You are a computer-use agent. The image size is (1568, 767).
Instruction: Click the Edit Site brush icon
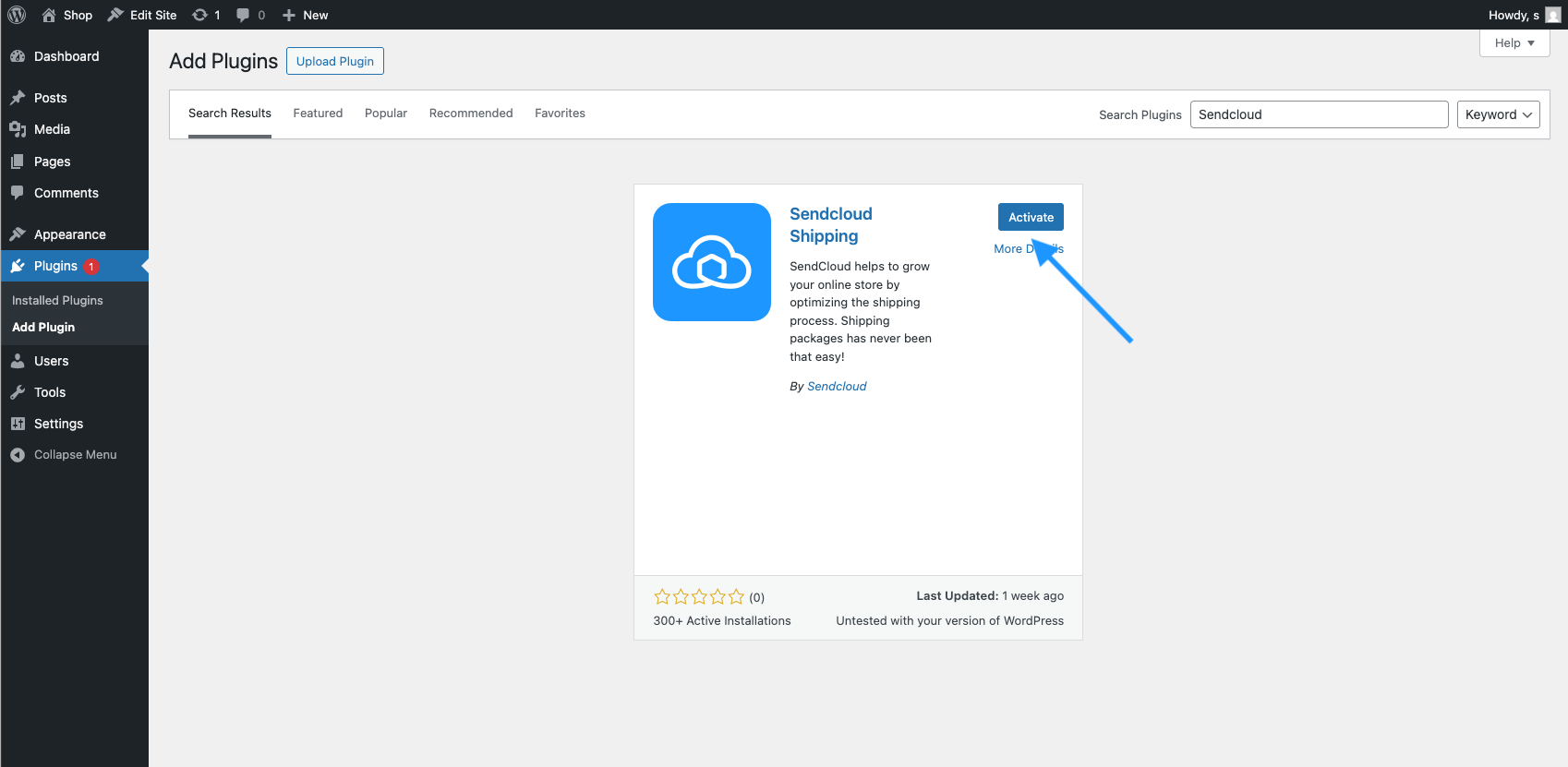click(115, 15)
